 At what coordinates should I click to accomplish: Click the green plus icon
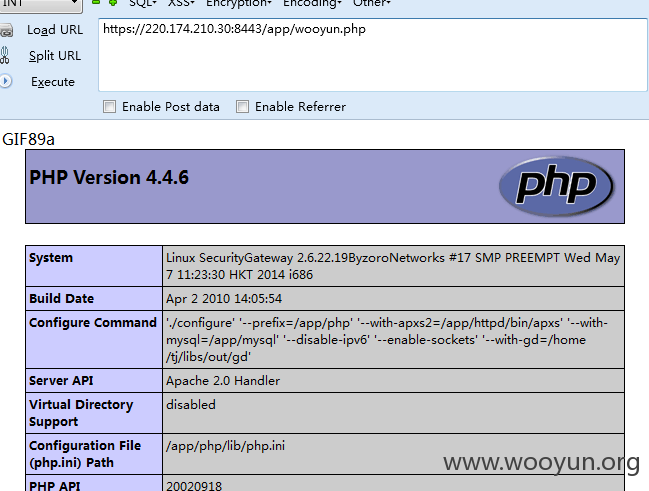click(x=112, y=3)
